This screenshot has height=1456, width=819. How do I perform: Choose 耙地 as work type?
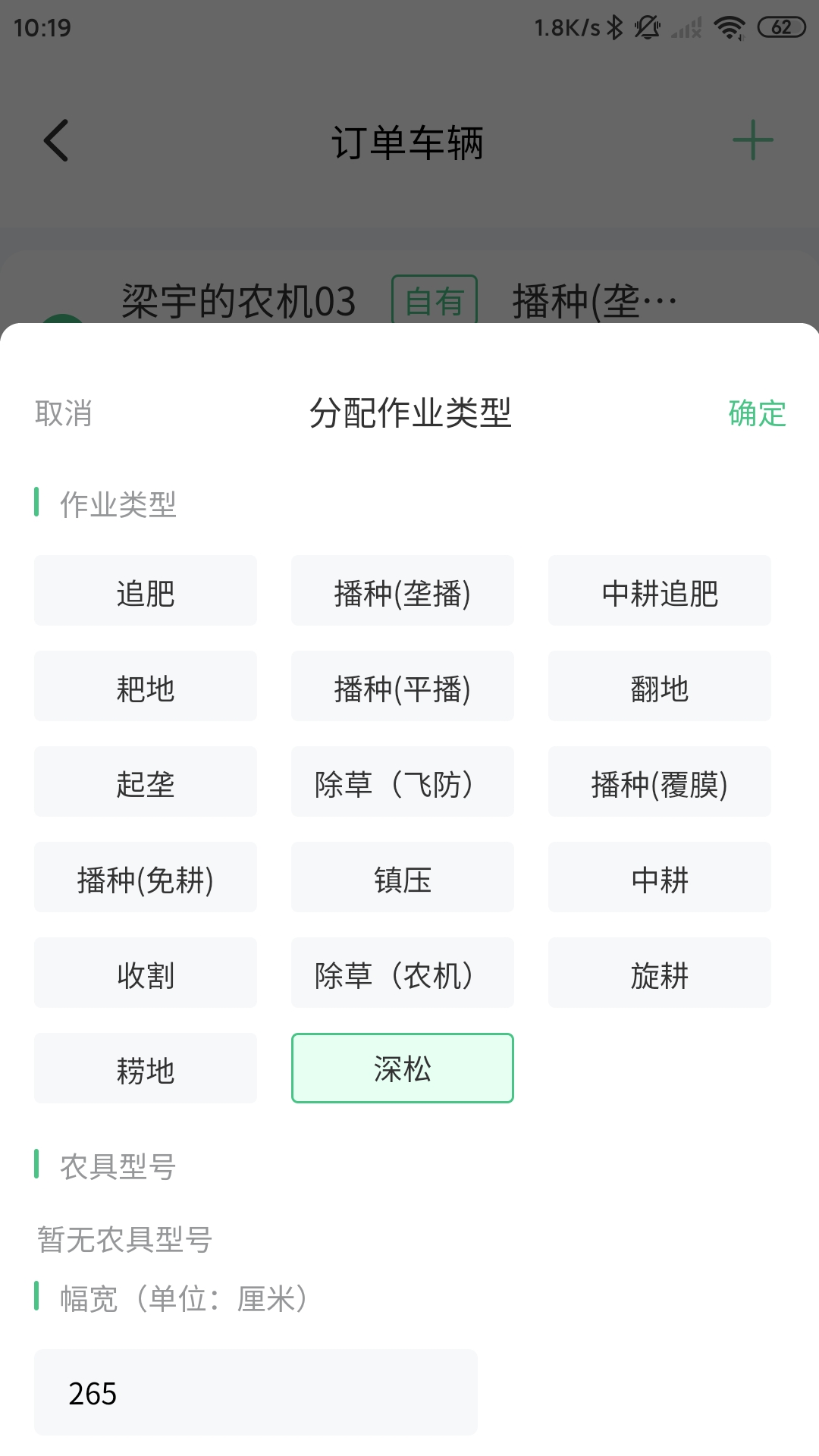(x=146, y=686)
